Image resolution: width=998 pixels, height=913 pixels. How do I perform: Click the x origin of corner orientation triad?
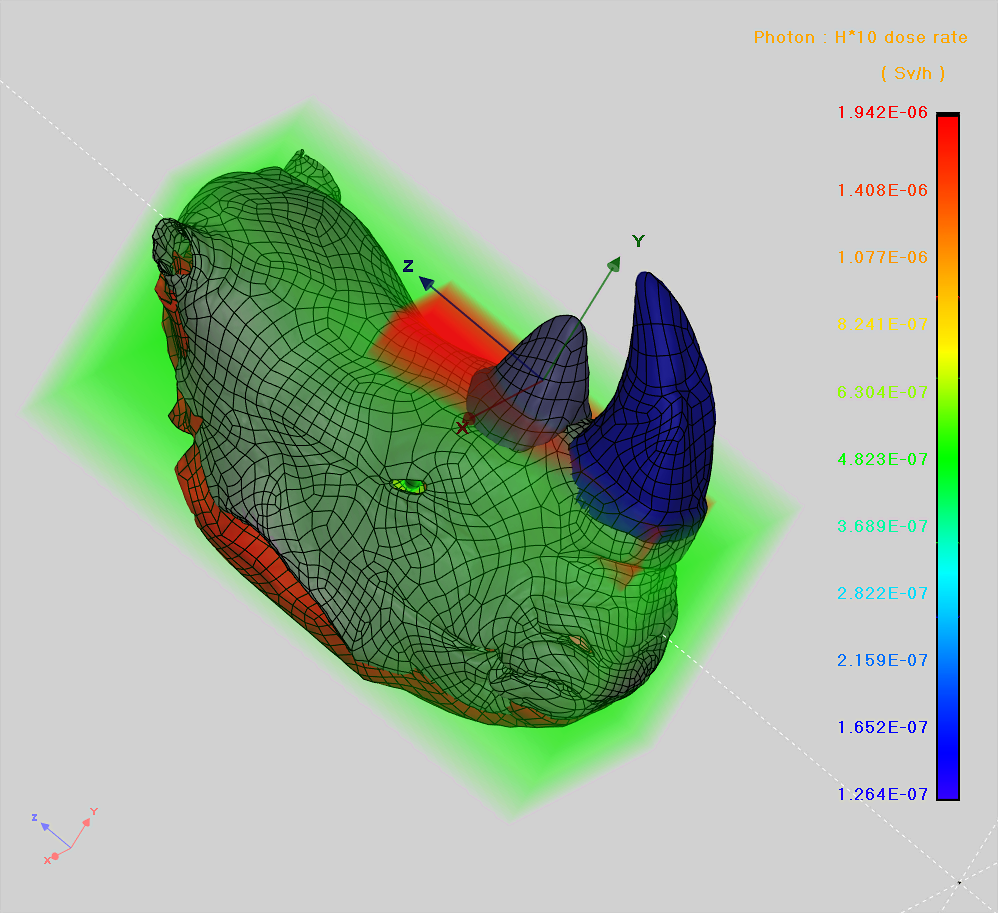48,859
